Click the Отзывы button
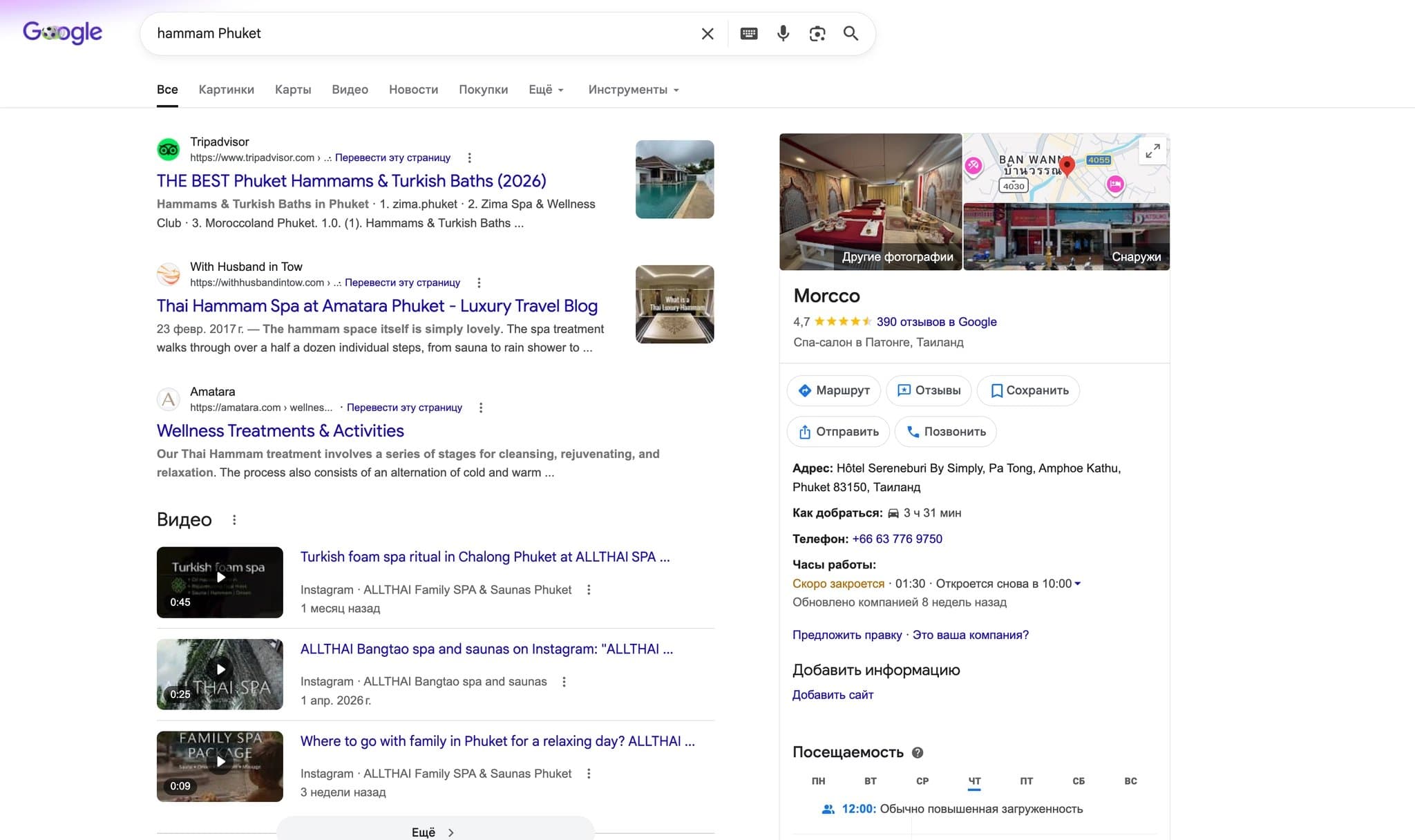1415x840 pixels. [x=929, y=391]
